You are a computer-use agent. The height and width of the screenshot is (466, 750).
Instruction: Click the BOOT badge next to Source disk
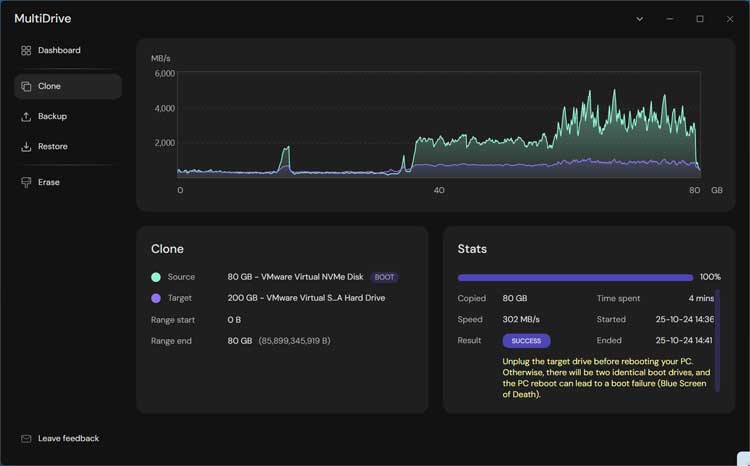(x=384, y=277)
